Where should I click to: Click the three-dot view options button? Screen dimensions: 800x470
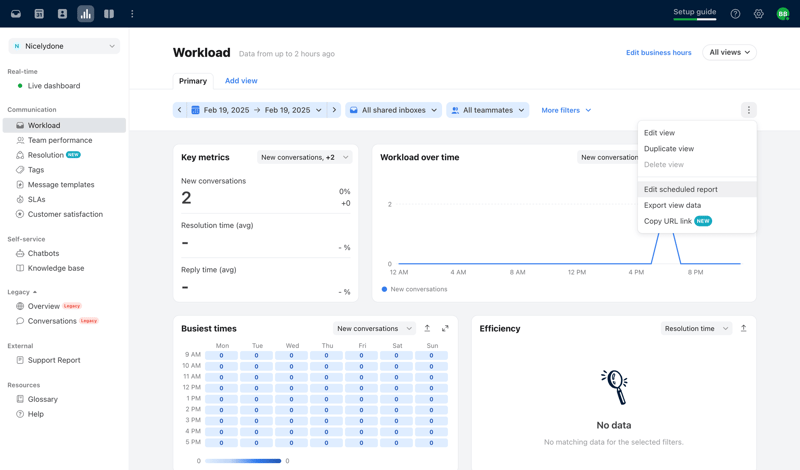coord(748,110)
